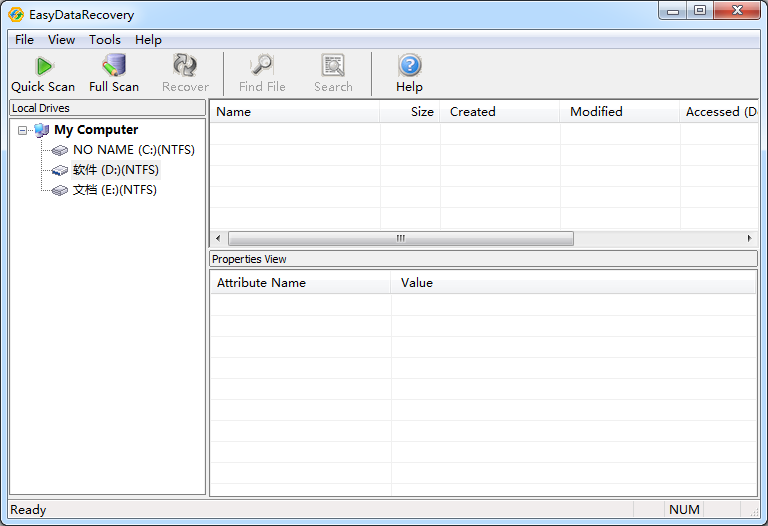Click the My Computer icon in the tree
This screenshot has width=768, height=526.
coord(41,130)
